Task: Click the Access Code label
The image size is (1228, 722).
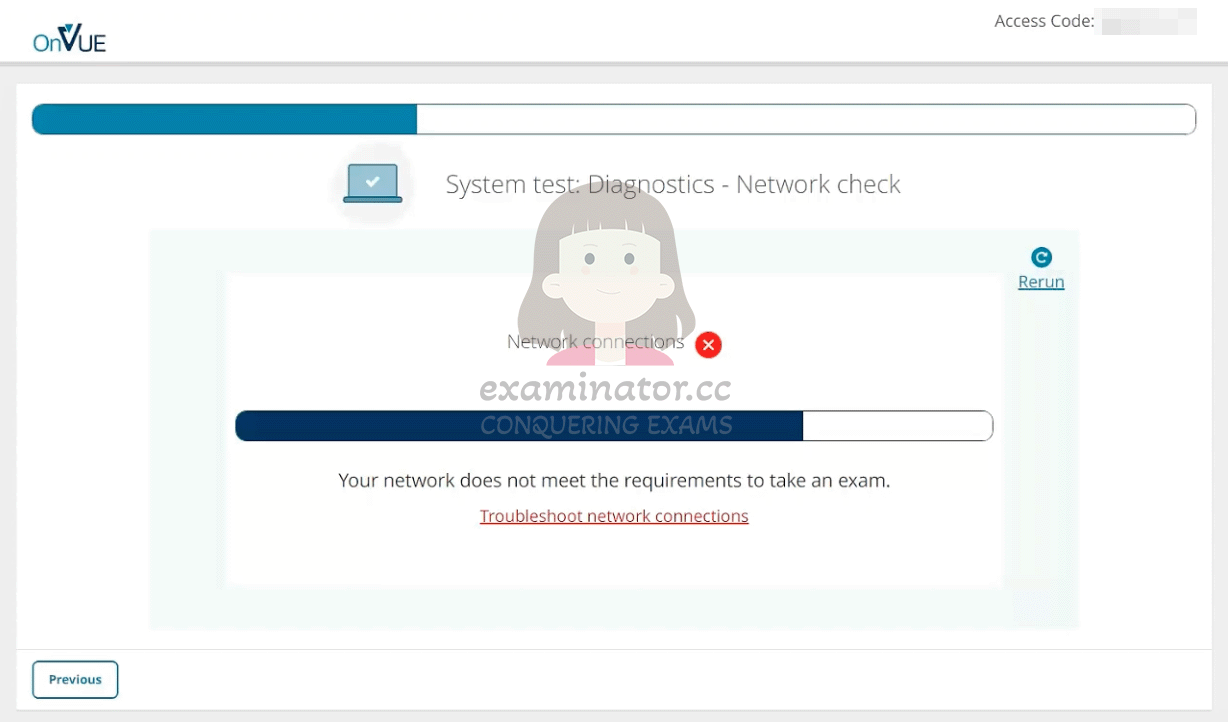Action: click(x=1044, y=21)
